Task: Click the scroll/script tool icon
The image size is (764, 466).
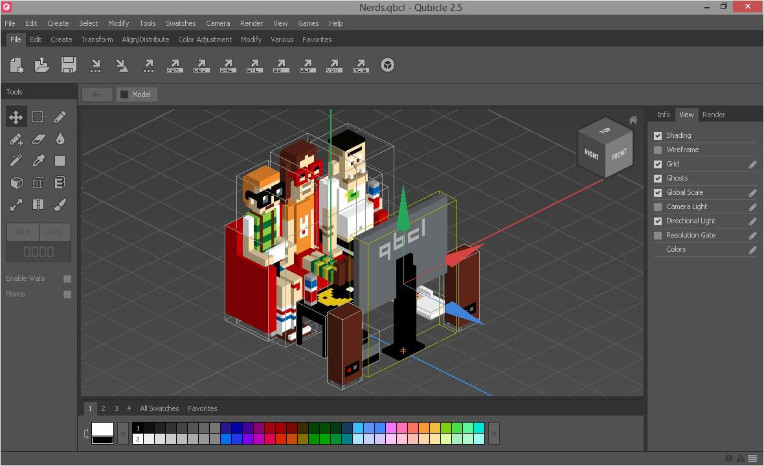Action: (60, 183)
